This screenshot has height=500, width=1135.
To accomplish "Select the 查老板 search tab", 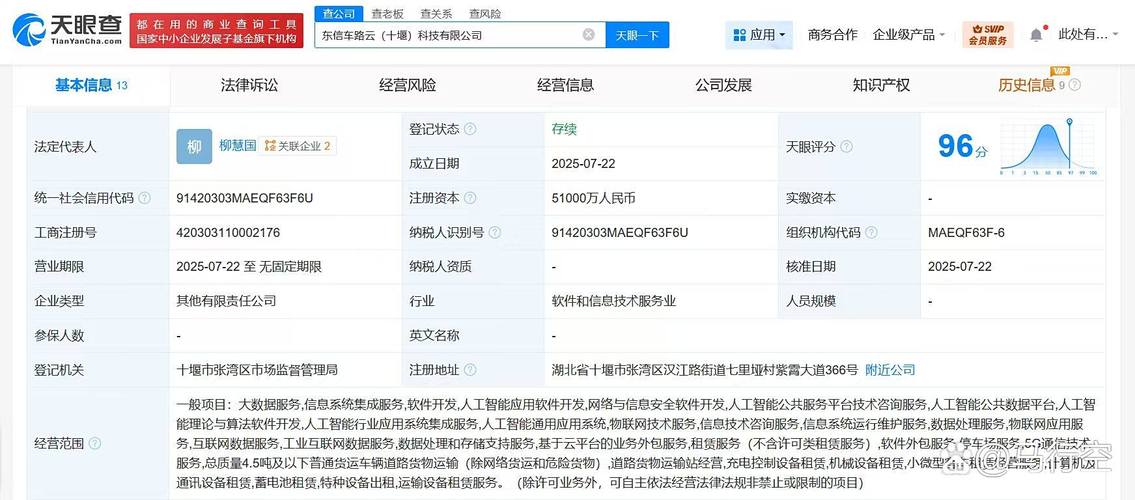I will [x=387, y=14].
